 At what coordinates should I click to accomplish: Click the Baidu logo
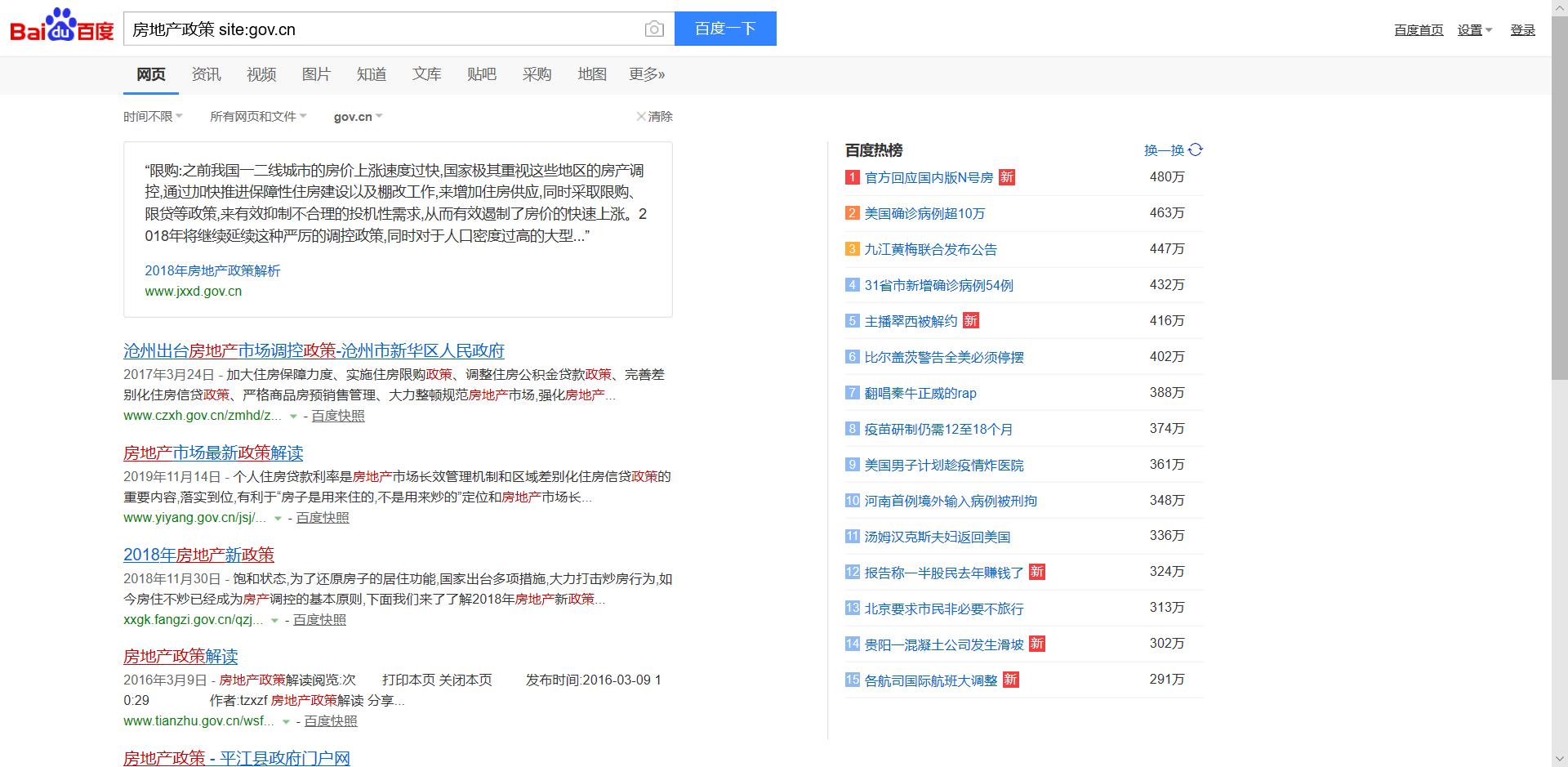point(59,25)
